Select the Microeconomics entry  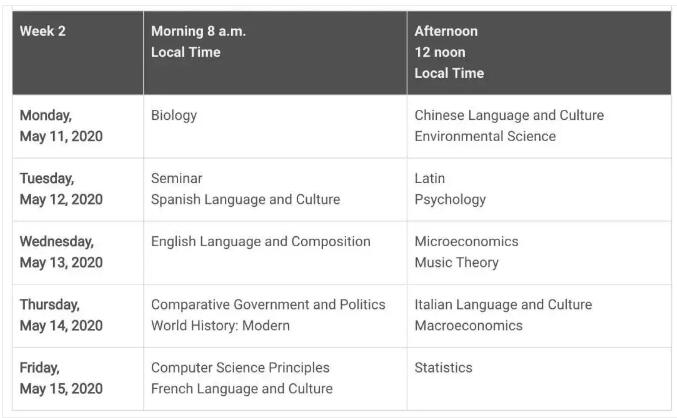tap(466, 241)
